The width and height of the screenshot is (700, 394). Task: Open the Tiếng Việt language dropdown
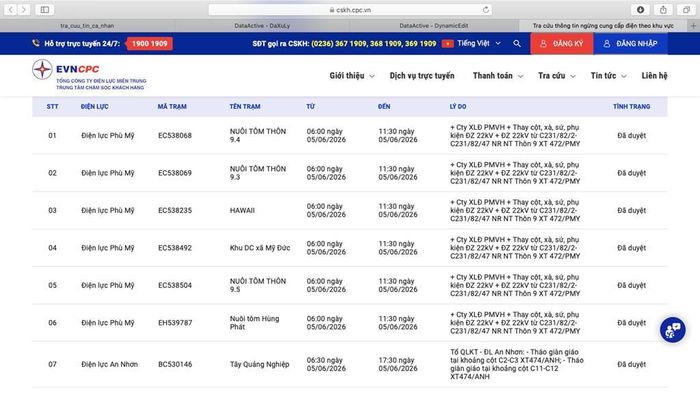pos(479,43)
